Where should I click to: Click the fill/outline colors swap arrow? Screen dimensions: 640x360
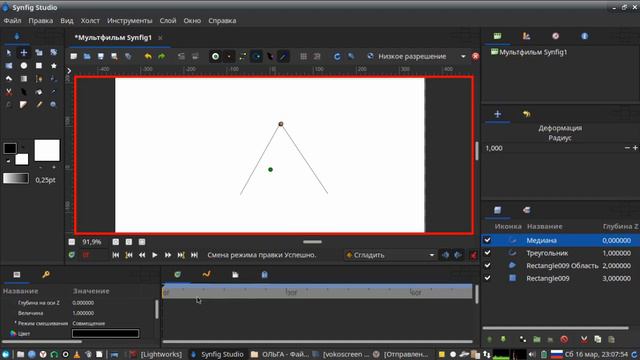click(x=23, y=147)
